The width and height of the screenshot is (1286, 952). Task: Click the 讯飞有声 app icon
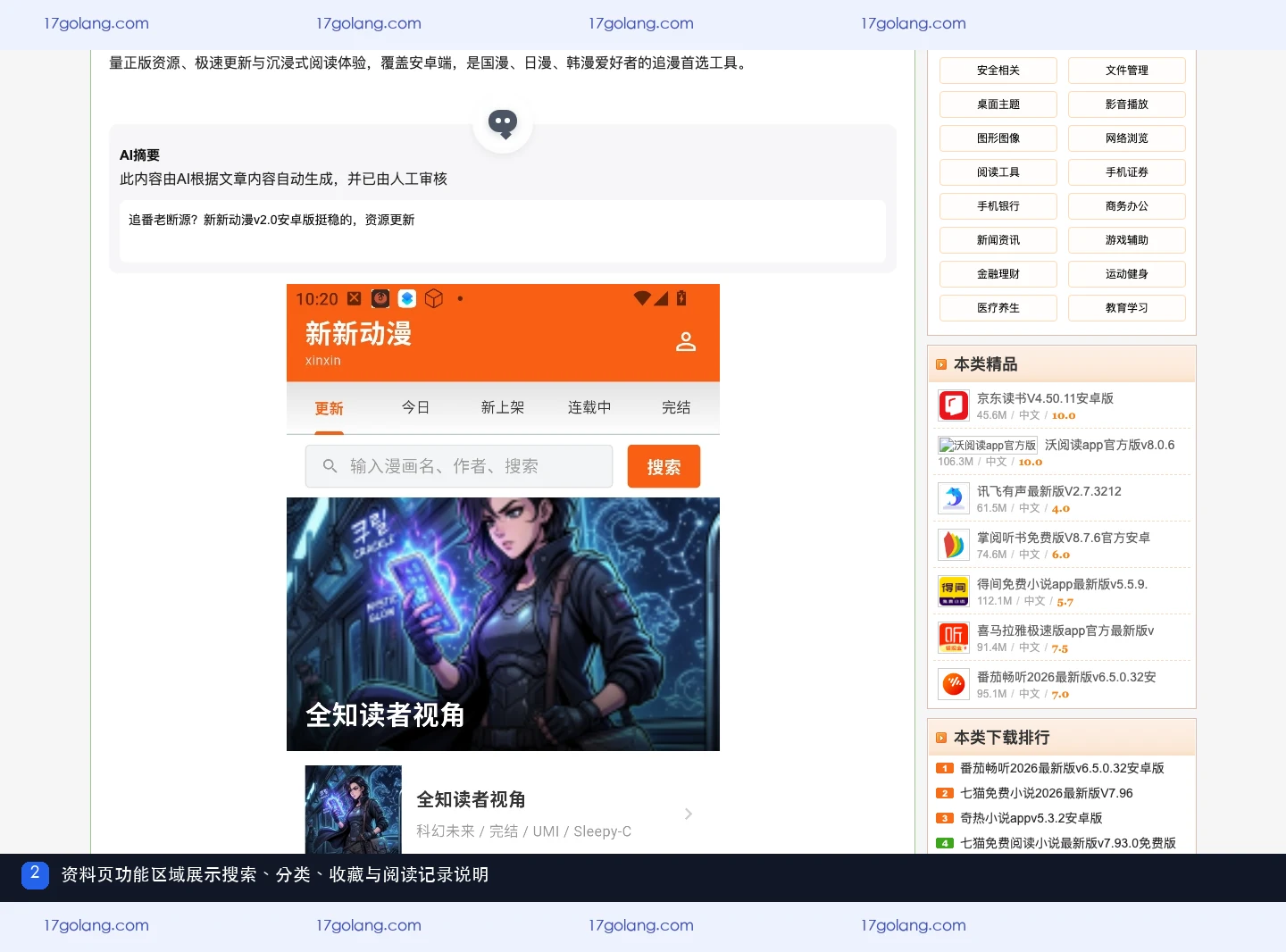click(x=954, y=498)
